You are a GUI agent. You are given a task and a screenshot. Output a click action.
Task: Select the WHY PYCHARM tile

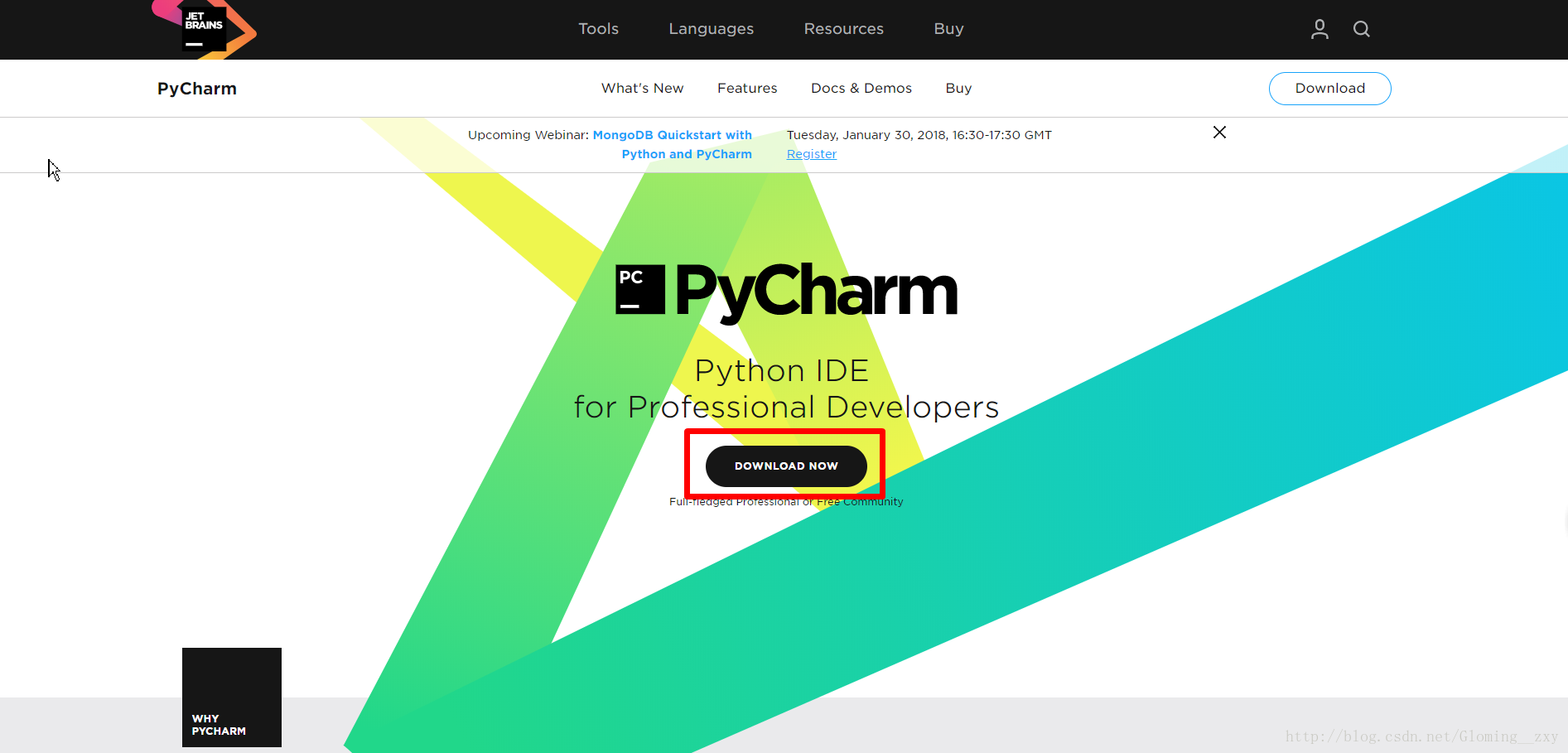232,697
